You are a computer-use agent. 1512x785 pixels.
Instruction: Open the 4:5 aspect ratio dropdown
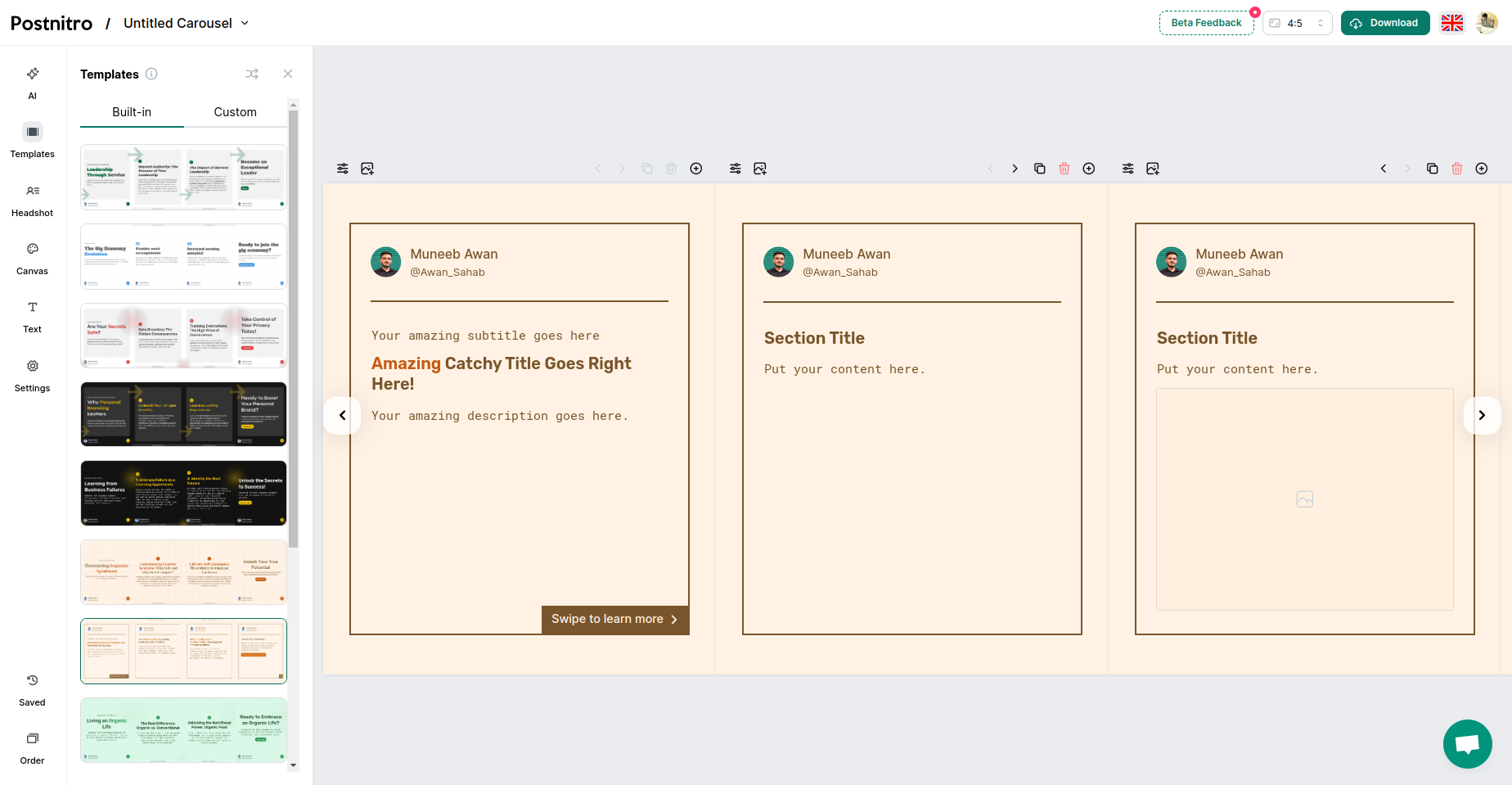click(1298, 23)
